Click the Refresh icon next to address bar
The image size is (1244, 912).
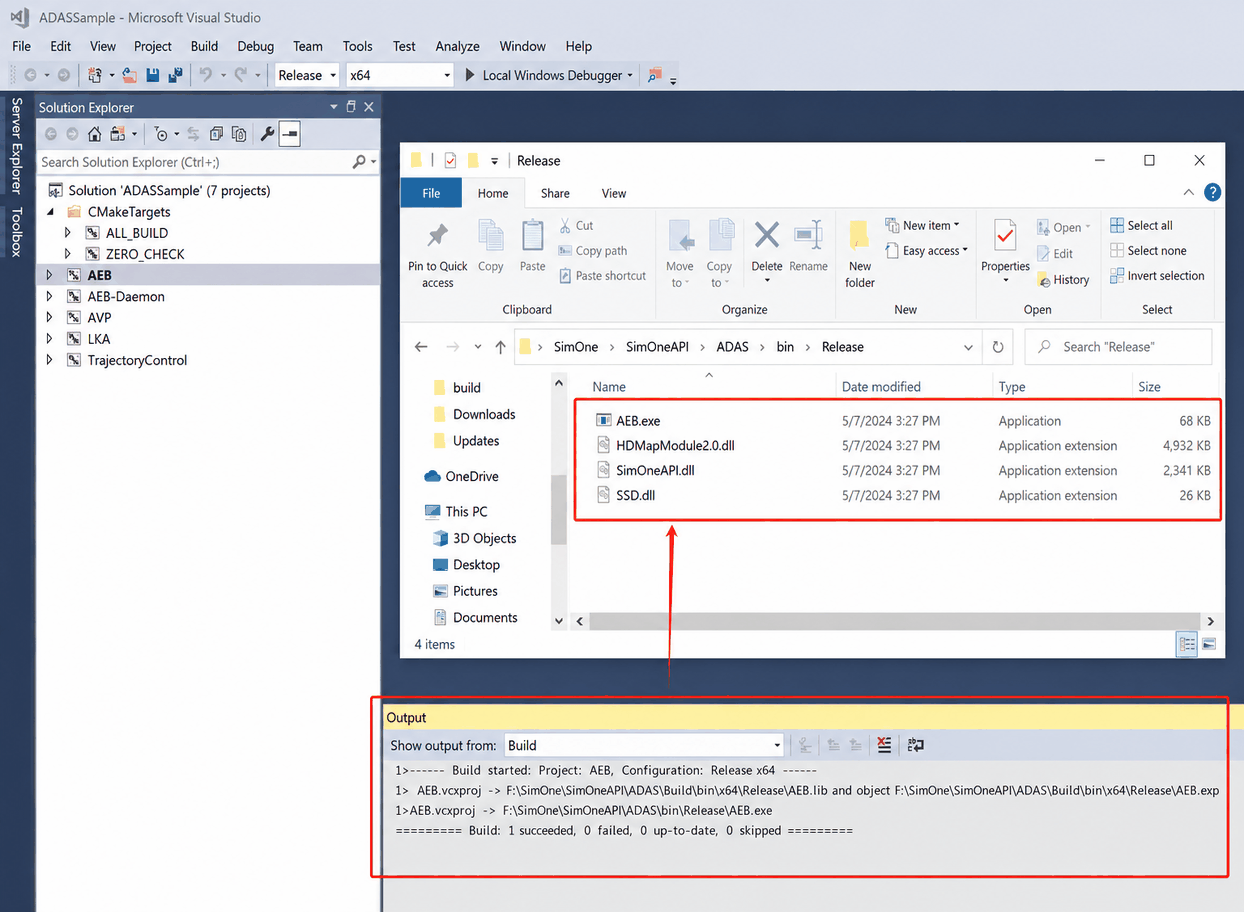tap(997, 347)
